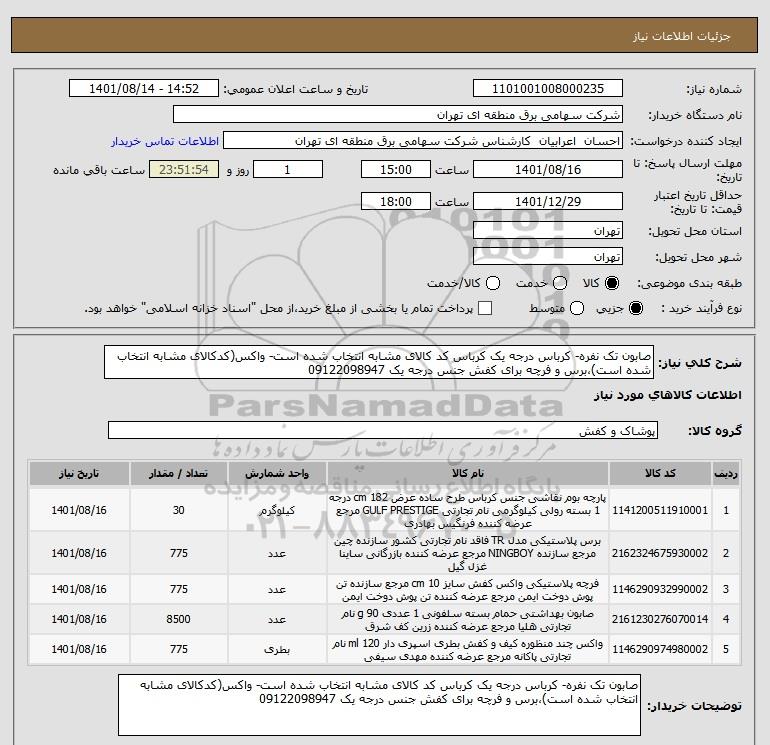Click the کد کالا column header
The height and width of the screenshot is (745, 770).
coord(660,474)
